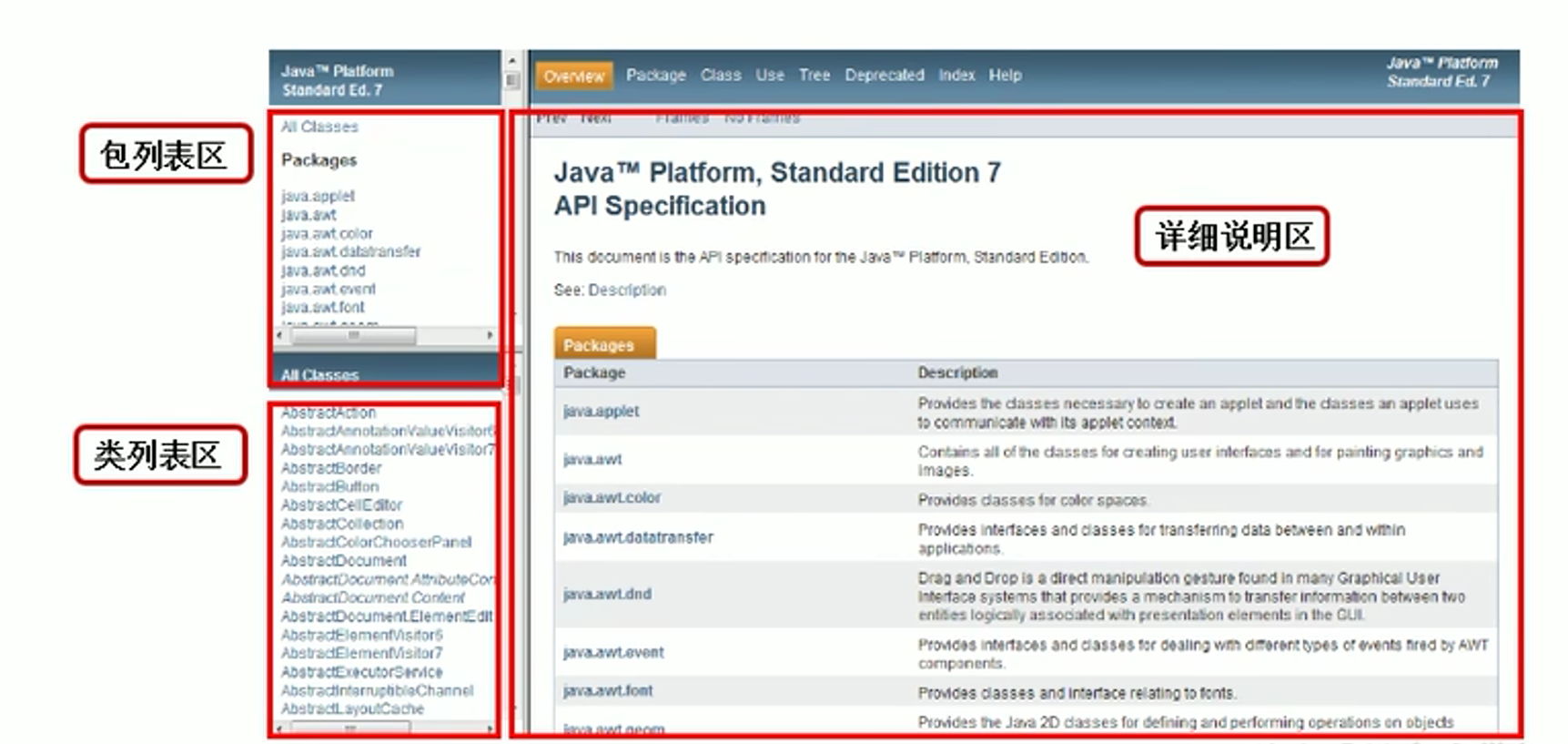Open the AbstractDocument.Content interface
This screenshot has height=744, width=1568.
coord(373,597)
